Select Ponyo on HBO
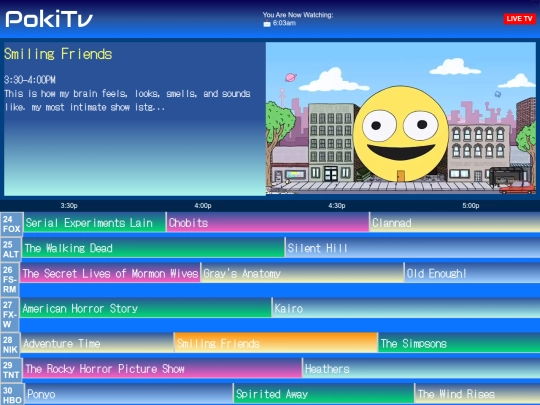 (x=129, y=394)
